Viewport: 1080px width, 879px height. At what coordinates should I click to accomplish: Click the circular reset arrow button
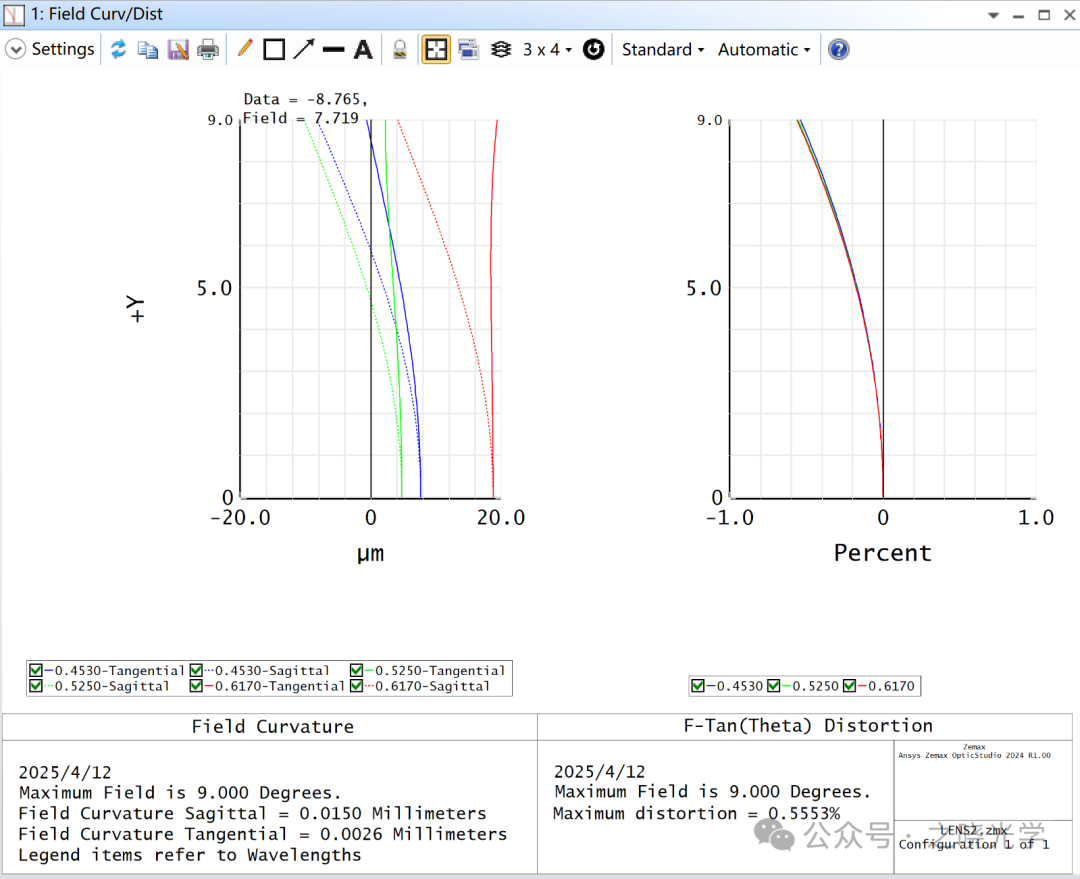pos(594,49)
